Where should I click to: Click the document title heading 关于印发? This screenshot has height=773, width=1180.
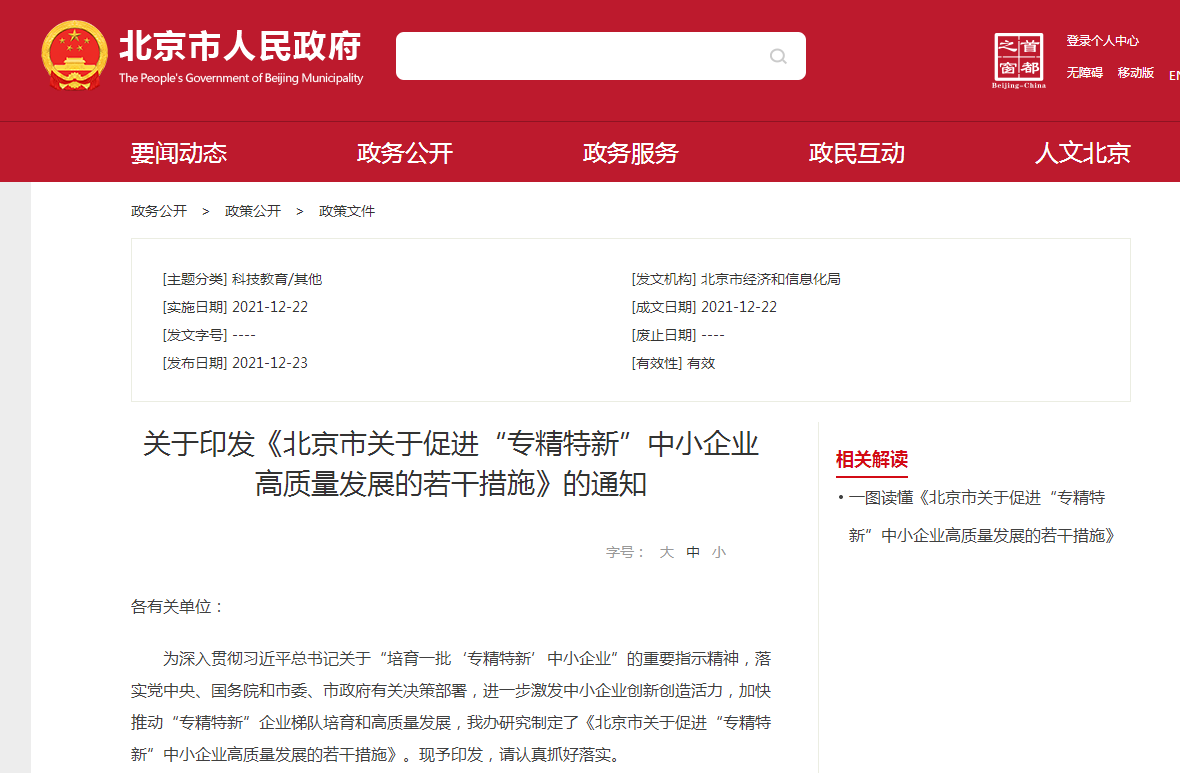451,464
